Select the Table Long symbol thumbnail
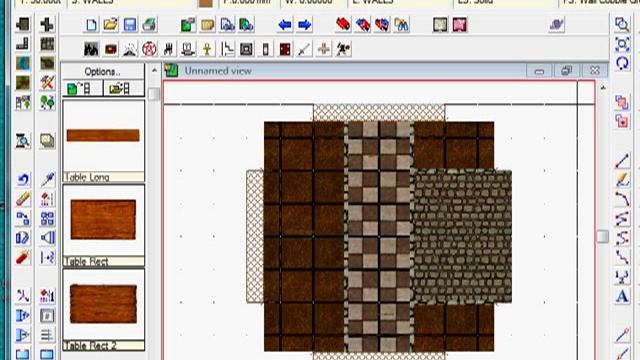This screenshot has width=640, height=360. pos(103,141)
